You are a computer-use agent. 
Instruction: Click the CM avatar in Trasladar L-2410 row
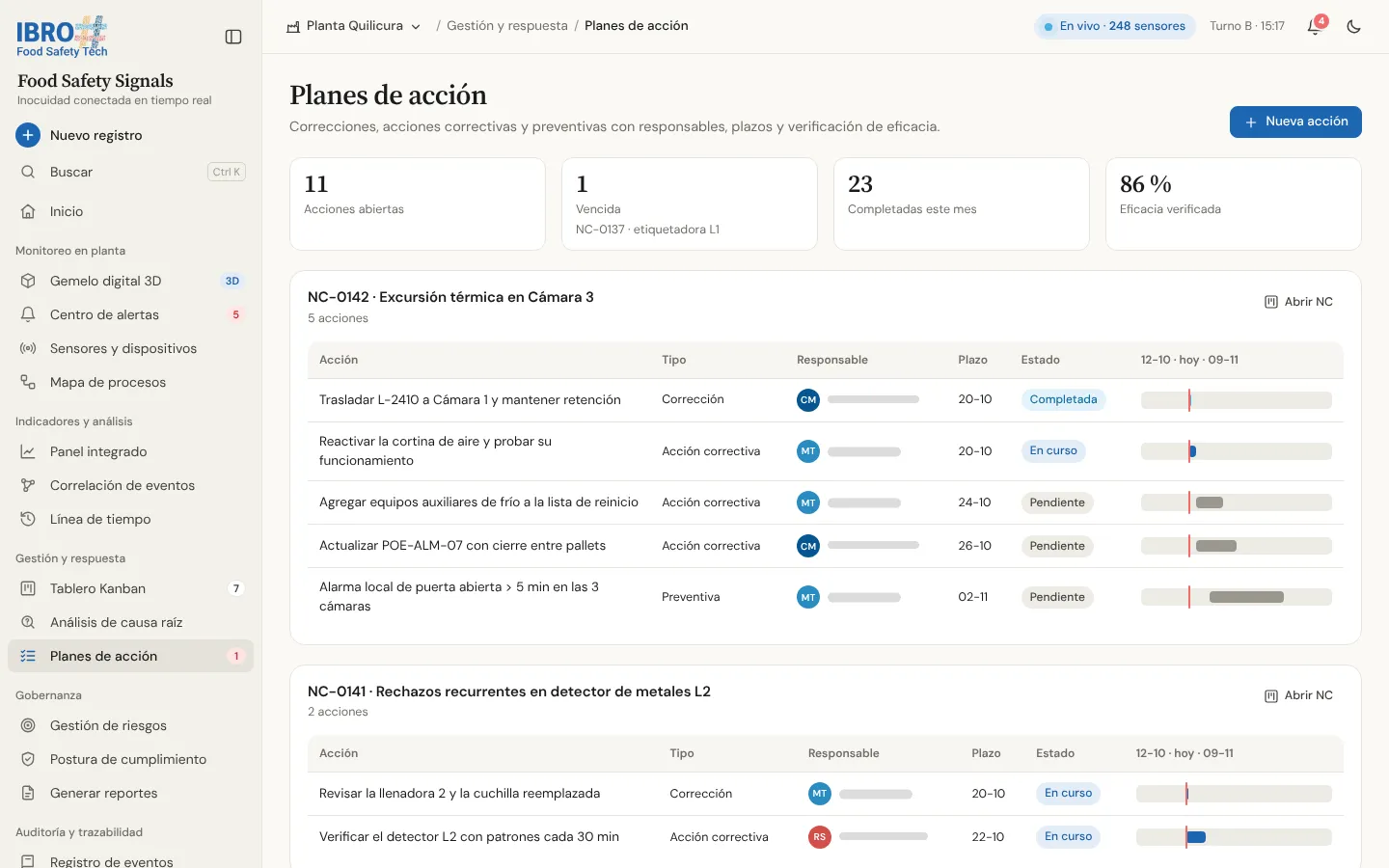pos(808,399)
